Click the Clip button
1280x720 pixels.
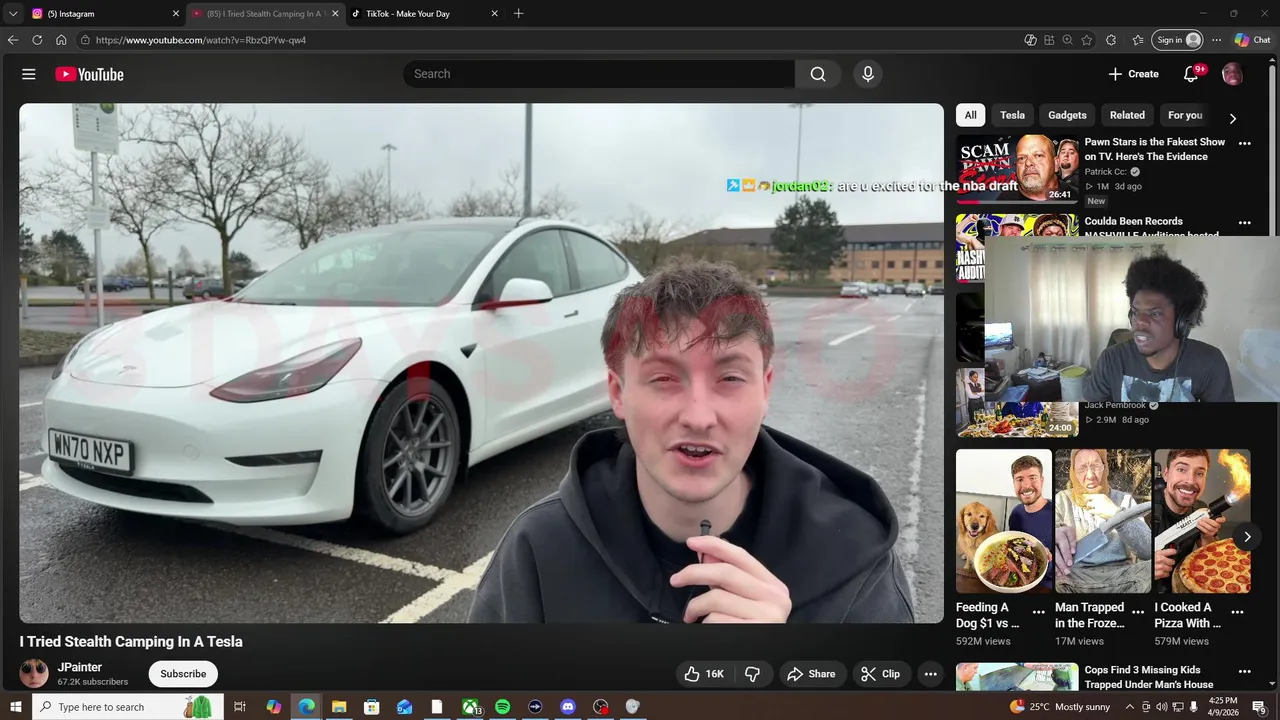click(x=881, y=674)
